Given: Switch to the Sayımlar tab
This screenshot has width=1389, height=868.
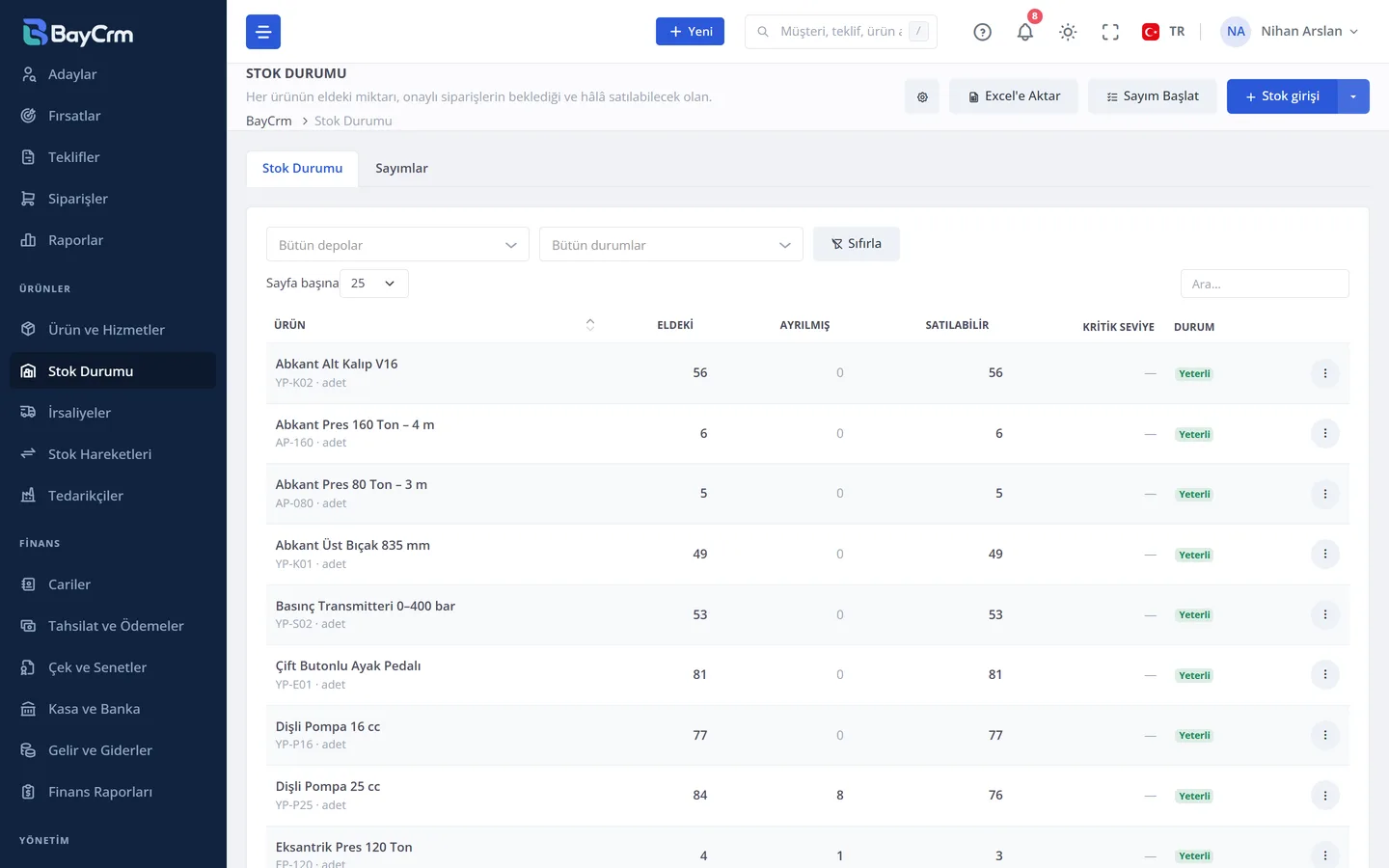Looking at the screenshot, I should coord(401,169).
